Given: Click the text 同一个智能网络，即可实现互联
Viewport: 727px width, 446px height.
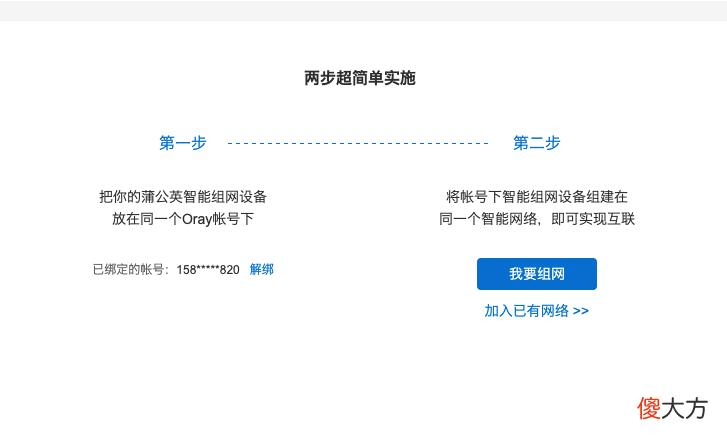Looking at the screenshot, I should point(536,219).
